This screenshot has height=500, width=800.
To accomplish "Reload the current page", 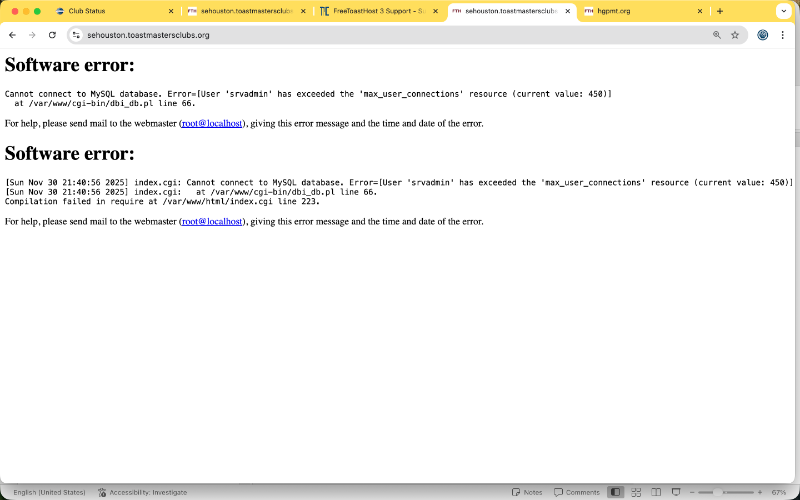I will point(52,34).
